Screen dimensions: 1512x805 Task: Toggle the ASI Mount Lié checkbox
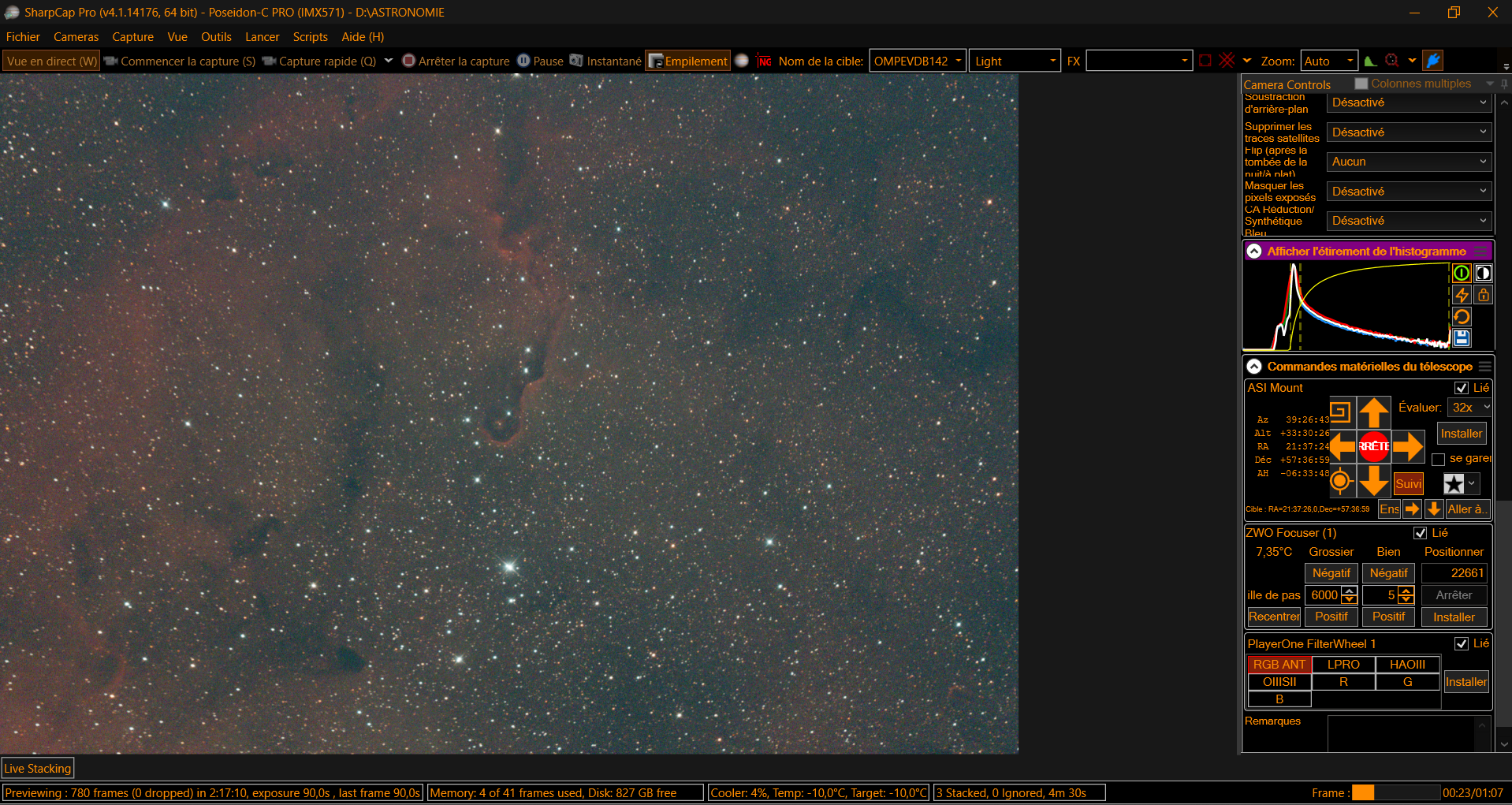pos(1461,388)
